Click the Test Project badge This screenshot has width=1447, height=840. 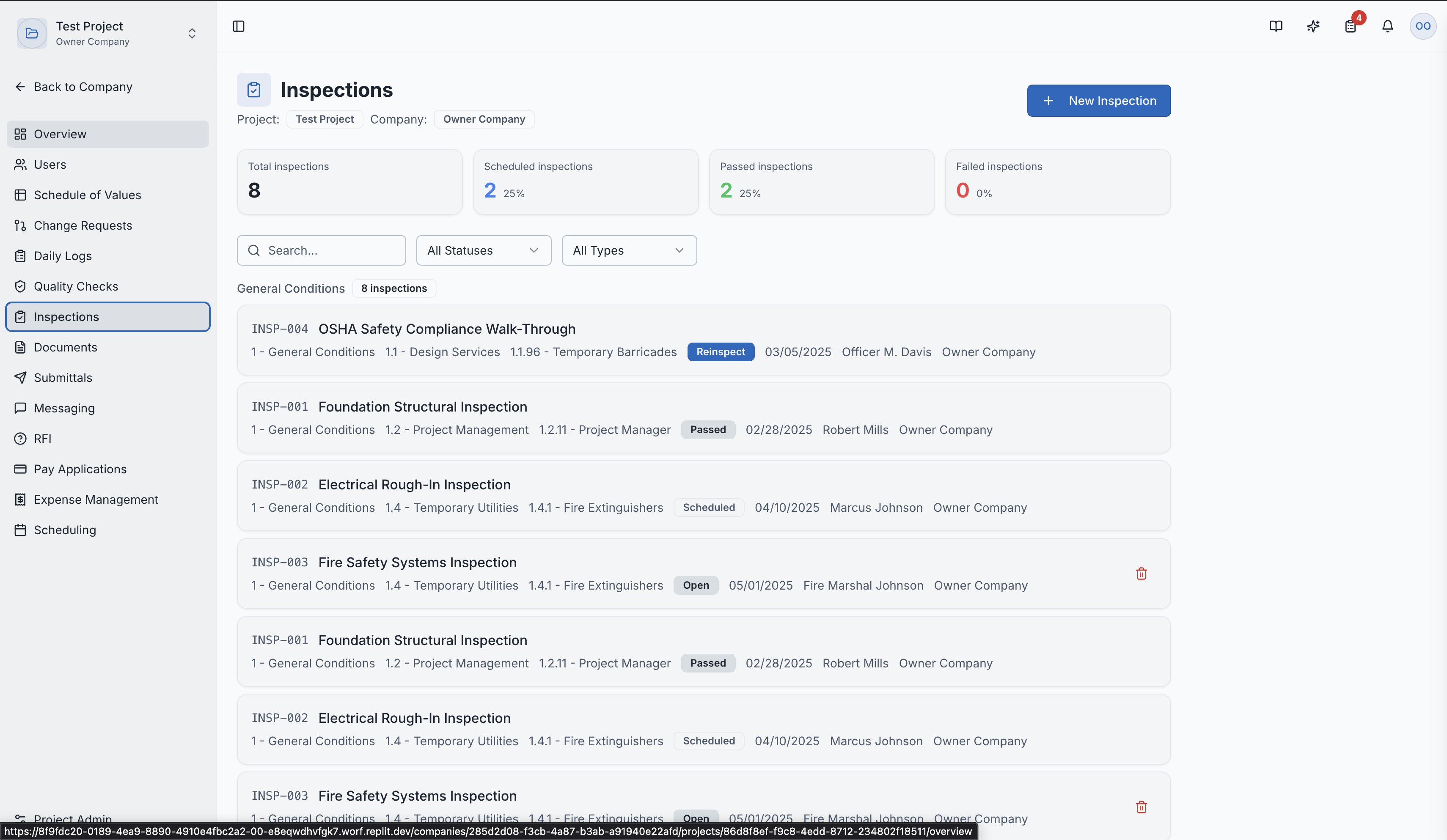(325, 119)
